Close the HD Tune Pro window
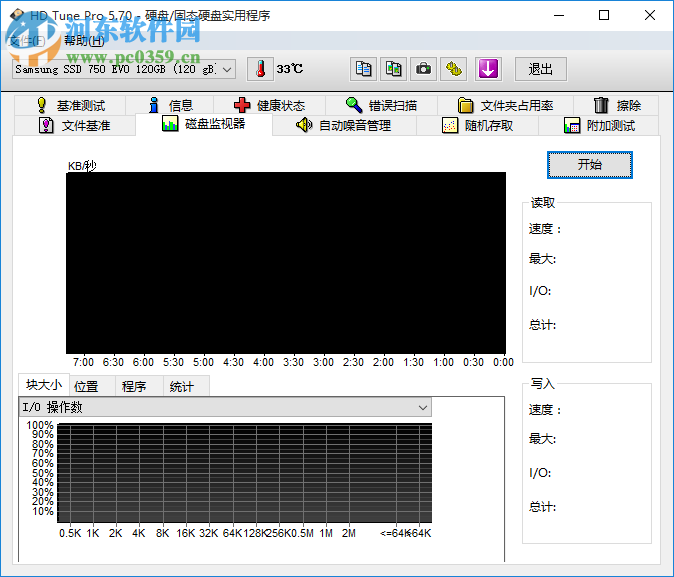The image size is (674, 577). 650,15
